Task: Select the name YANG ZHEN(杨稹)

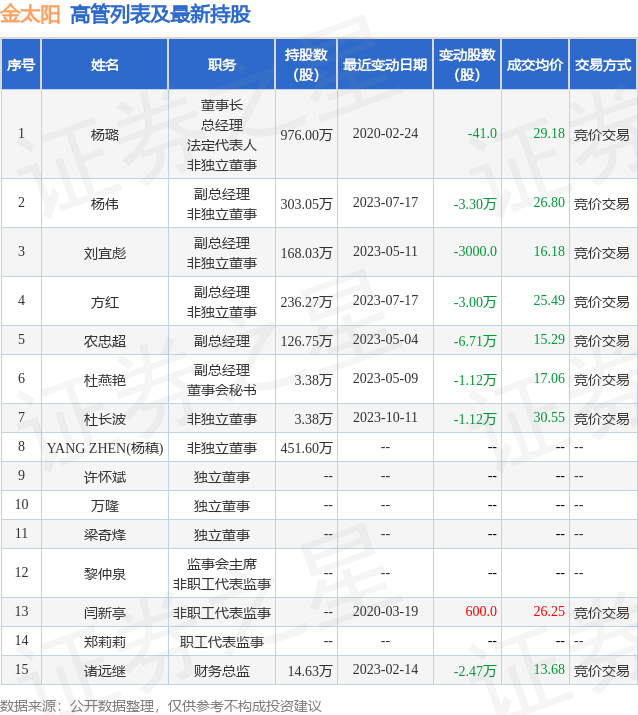Action: 105,448
